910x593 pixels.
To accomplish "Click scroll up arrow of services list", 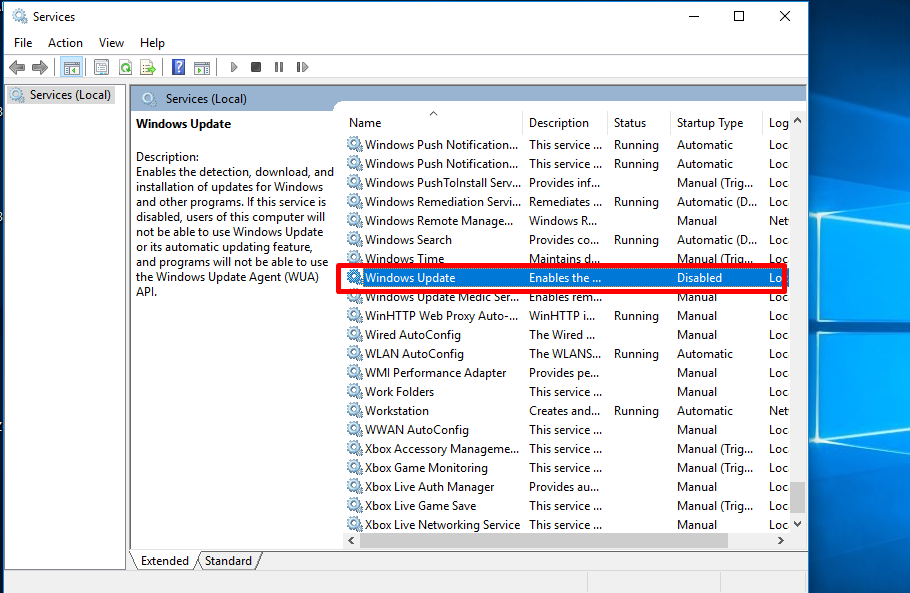I will pos(798,121).
